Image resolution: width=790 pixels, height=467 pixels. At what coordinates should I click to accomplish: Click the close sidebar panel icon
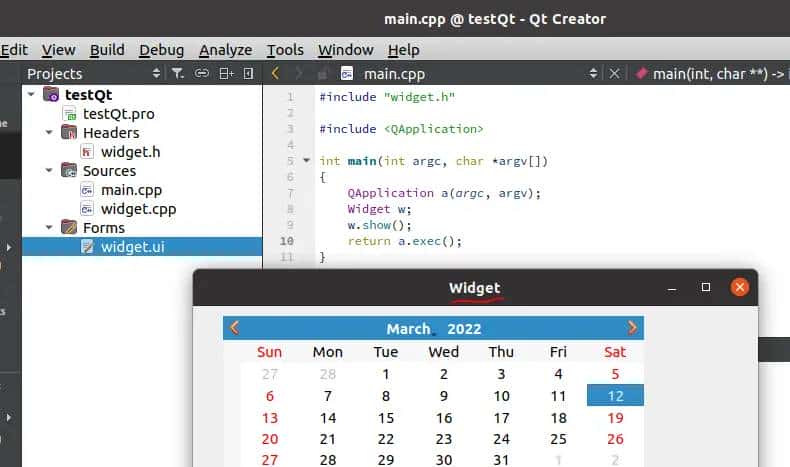(x=248, y=74)
